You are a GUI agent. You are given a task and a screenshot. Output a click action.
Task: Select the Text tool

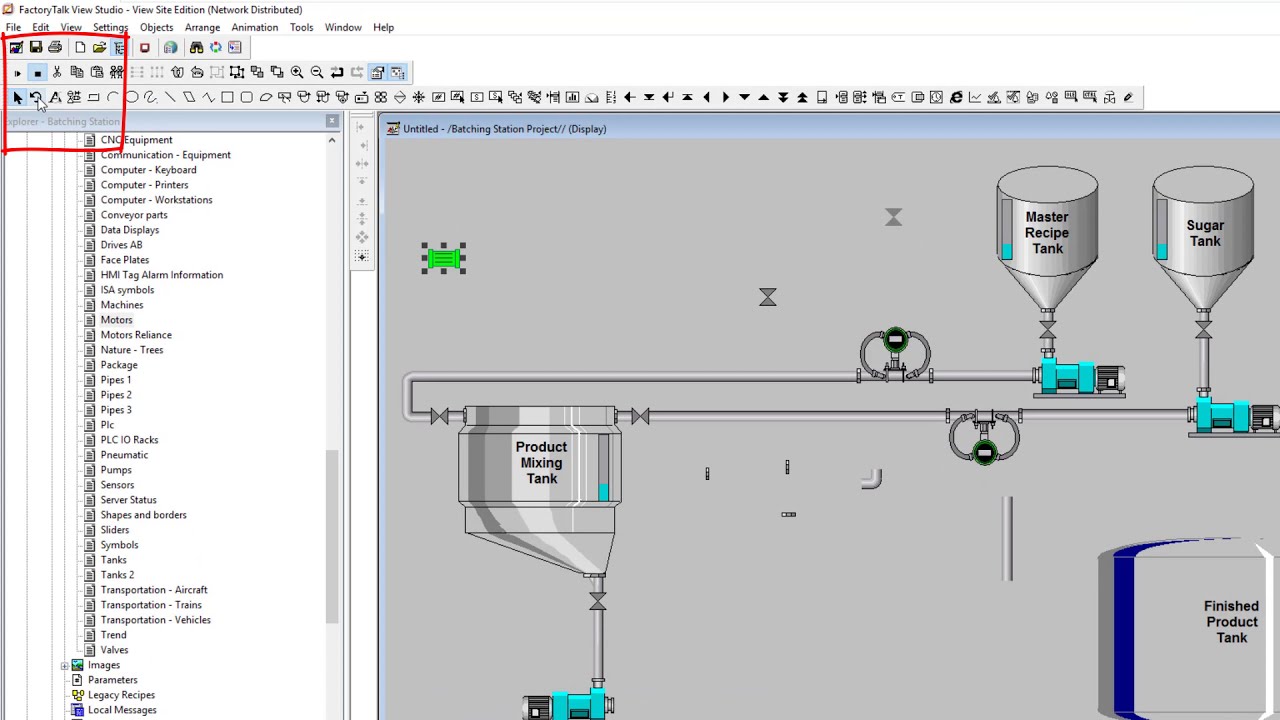[55, 97]
